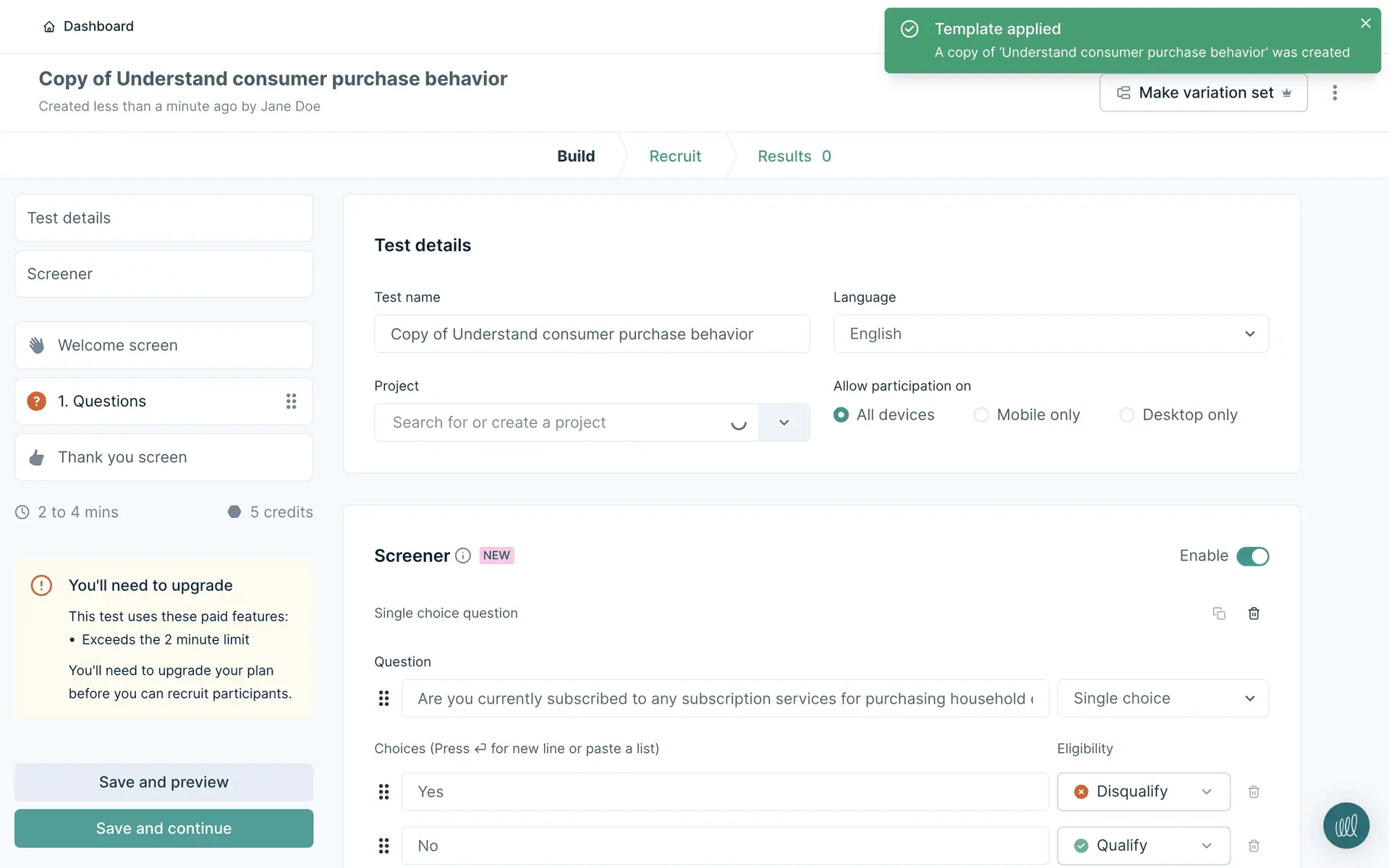Click drag handle beside 1. Questions
1389x868 pixels.
click(291, 401)
